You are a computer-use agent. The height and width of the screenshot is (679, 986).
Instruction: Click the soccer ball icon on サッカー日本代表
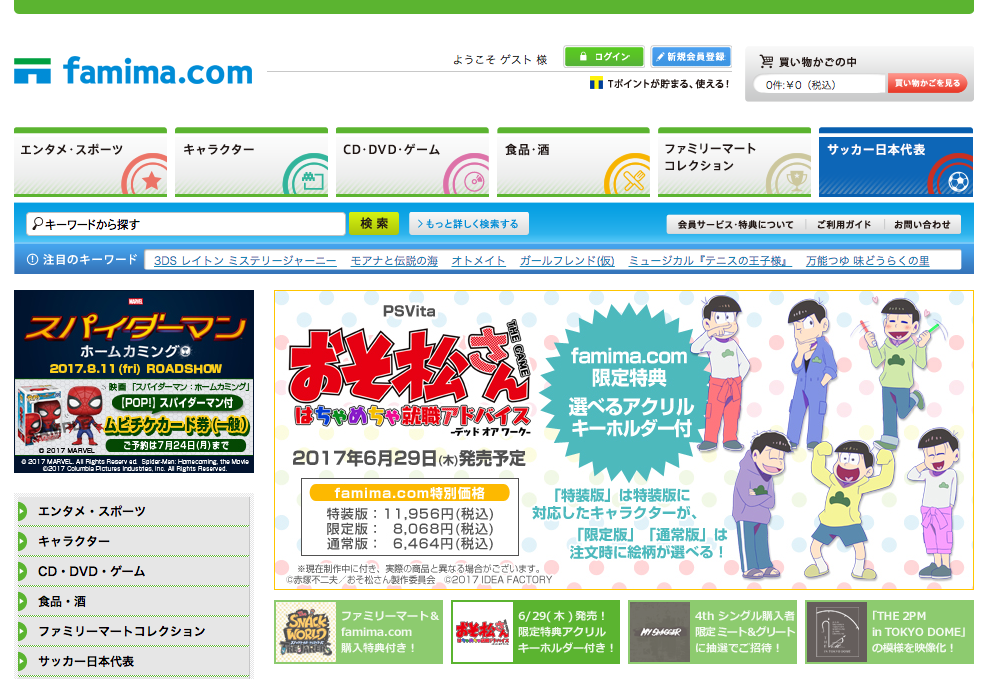point(957,182)
